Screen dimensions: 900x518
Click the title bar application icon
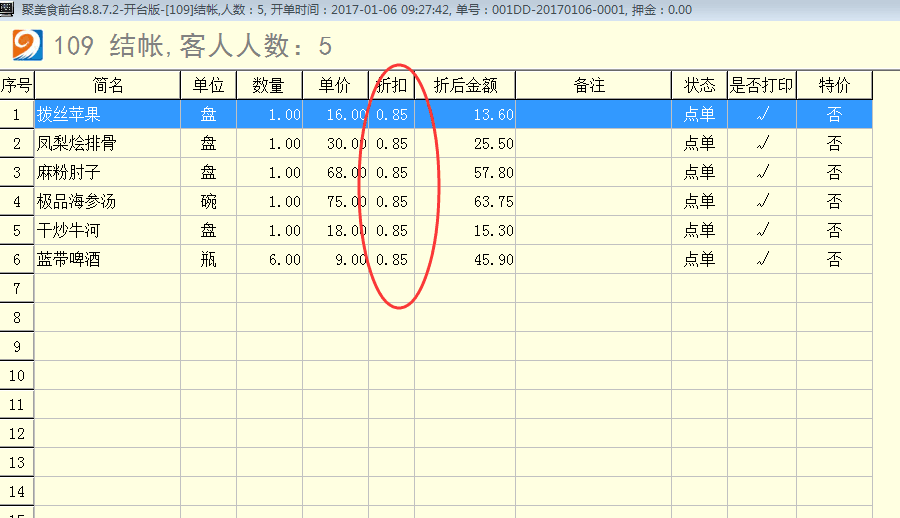8,9
